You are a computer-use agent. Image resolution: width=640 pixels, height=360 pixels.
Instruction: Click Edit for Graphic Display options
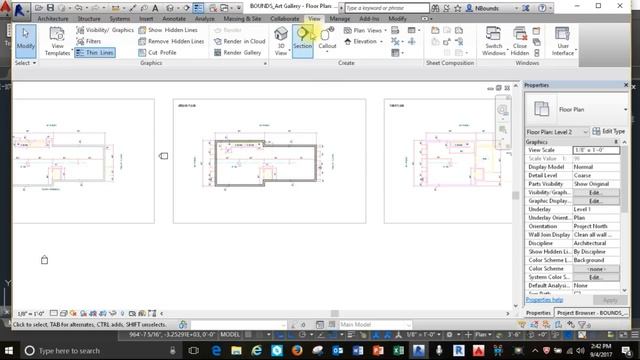[596, 201]
